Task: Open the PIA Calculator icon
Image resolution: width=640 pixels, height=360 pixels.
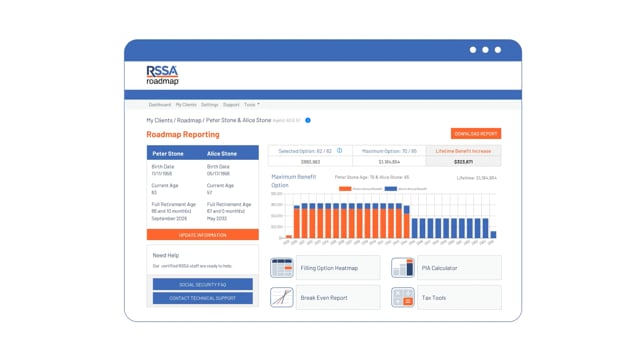Action: pos(403,268)
